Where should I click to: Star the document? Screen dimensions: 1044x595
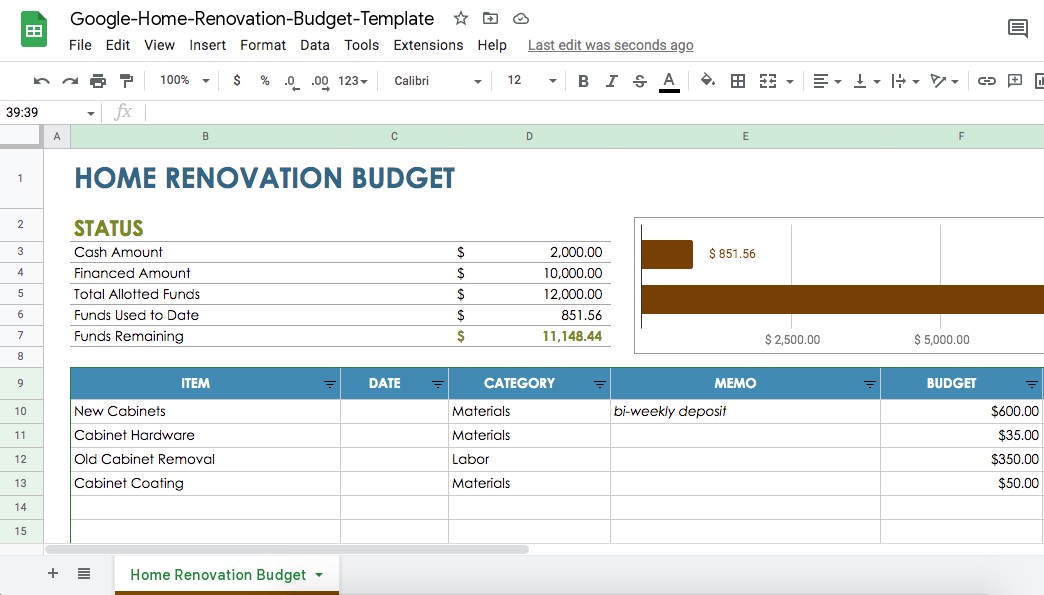pos(461,19)
